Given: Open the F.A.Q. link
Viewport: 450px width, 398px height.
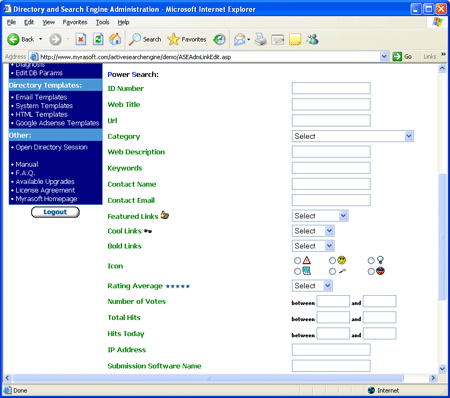Looking at the screenshot, I should click(25, 173).
